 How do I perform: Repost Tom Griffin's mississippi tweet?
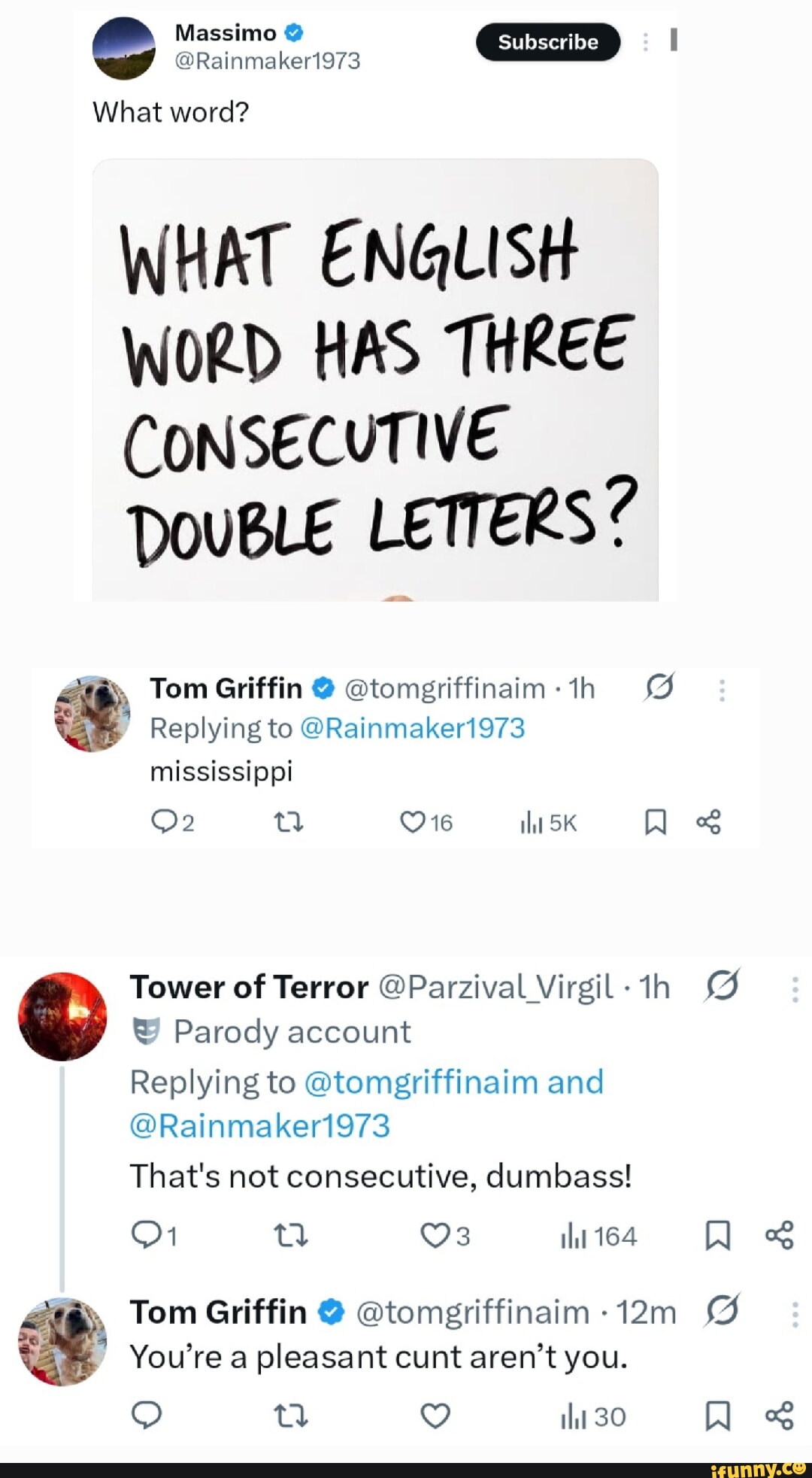(288, 822)
